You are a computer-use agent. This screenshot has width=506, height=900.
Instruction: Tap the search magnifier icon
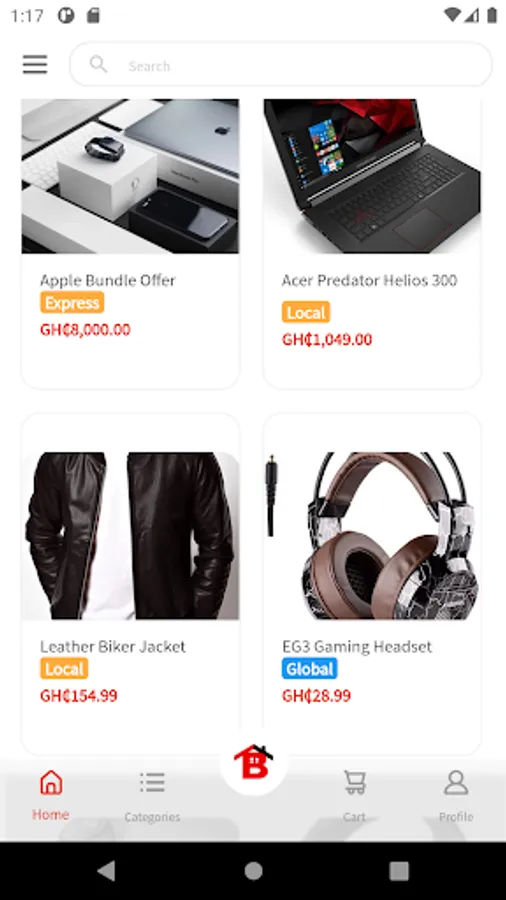(x=99, y=64)
